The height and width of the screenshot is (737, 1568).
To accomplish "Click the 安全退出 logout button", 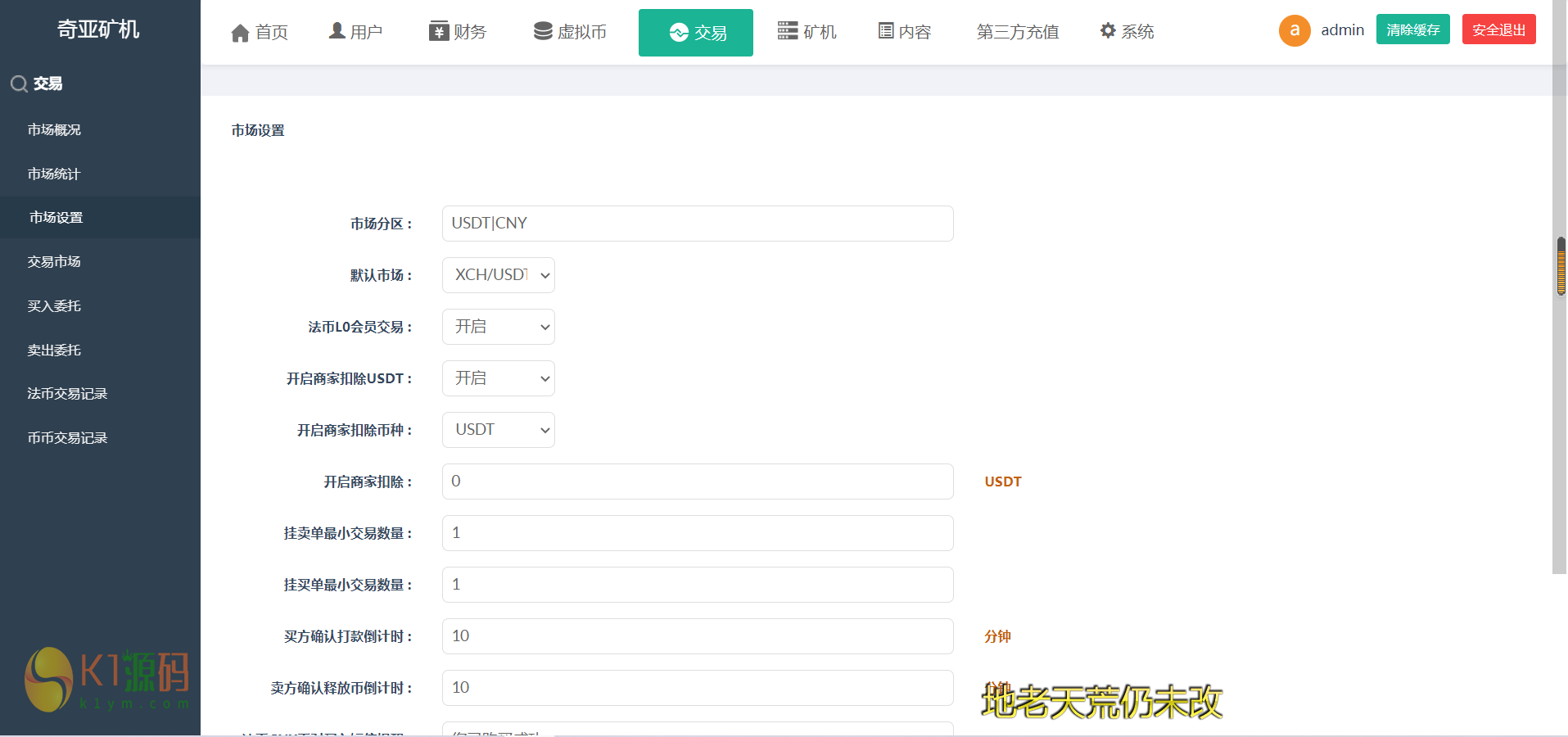I will pos(1499,29).
